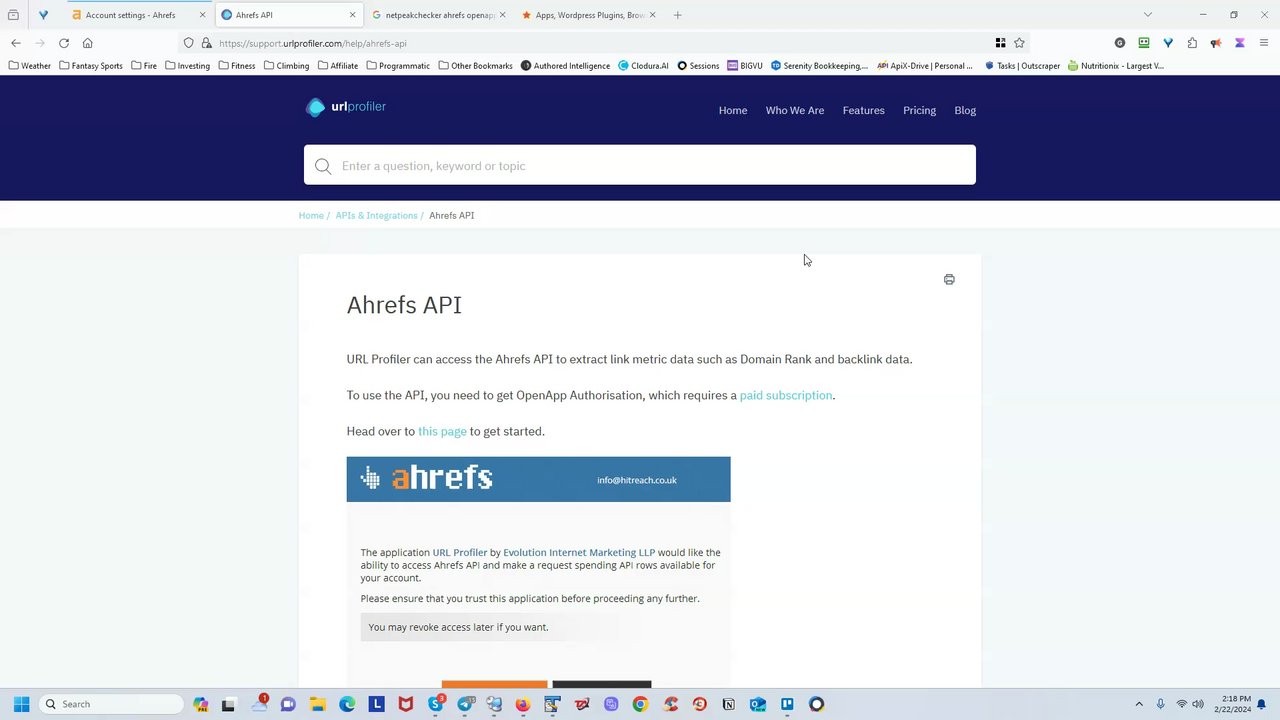1280x720 pixels.
Task: Open the Fitness bookmarks folder
Action: (237, 66)
